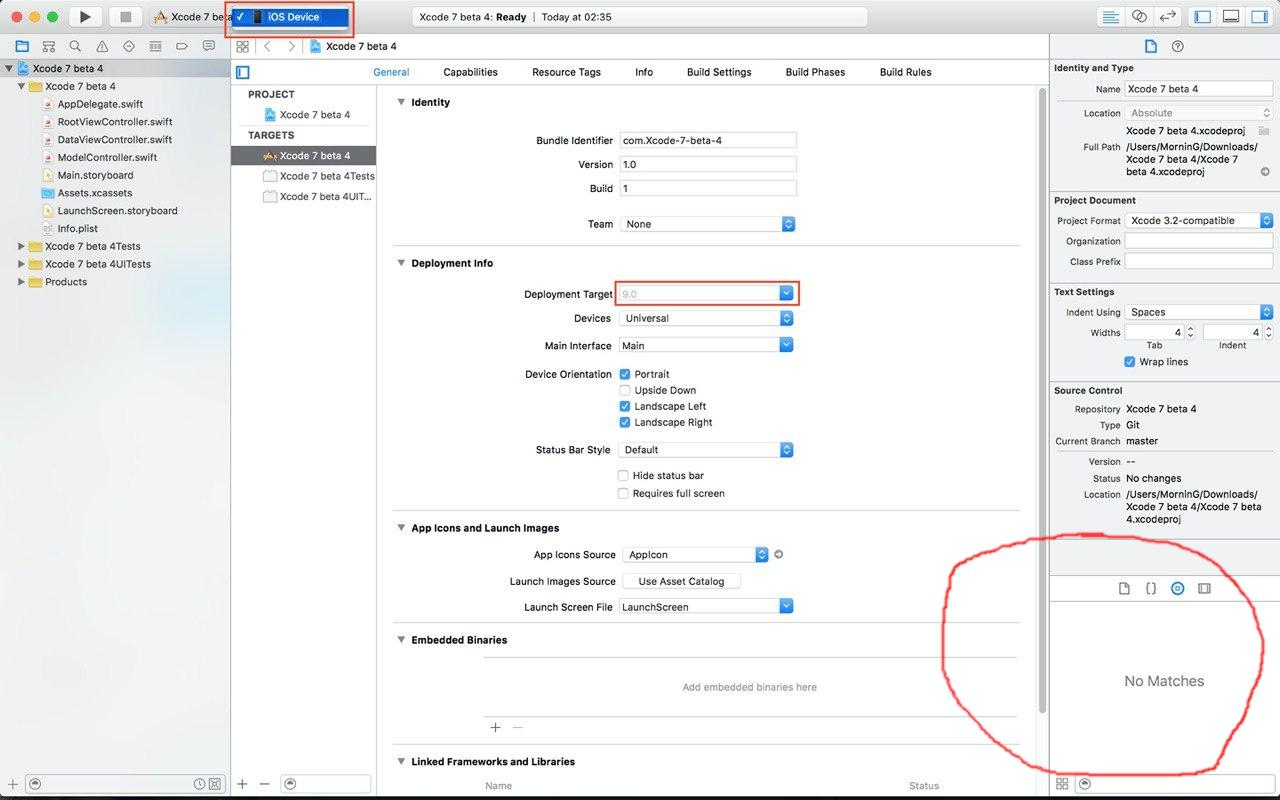Image resolution: width=1280 pixels, height=800 pixels.
Task: Go forward with the jump bar right arrow
Action: pyautogui.click(x=291, y=47)
